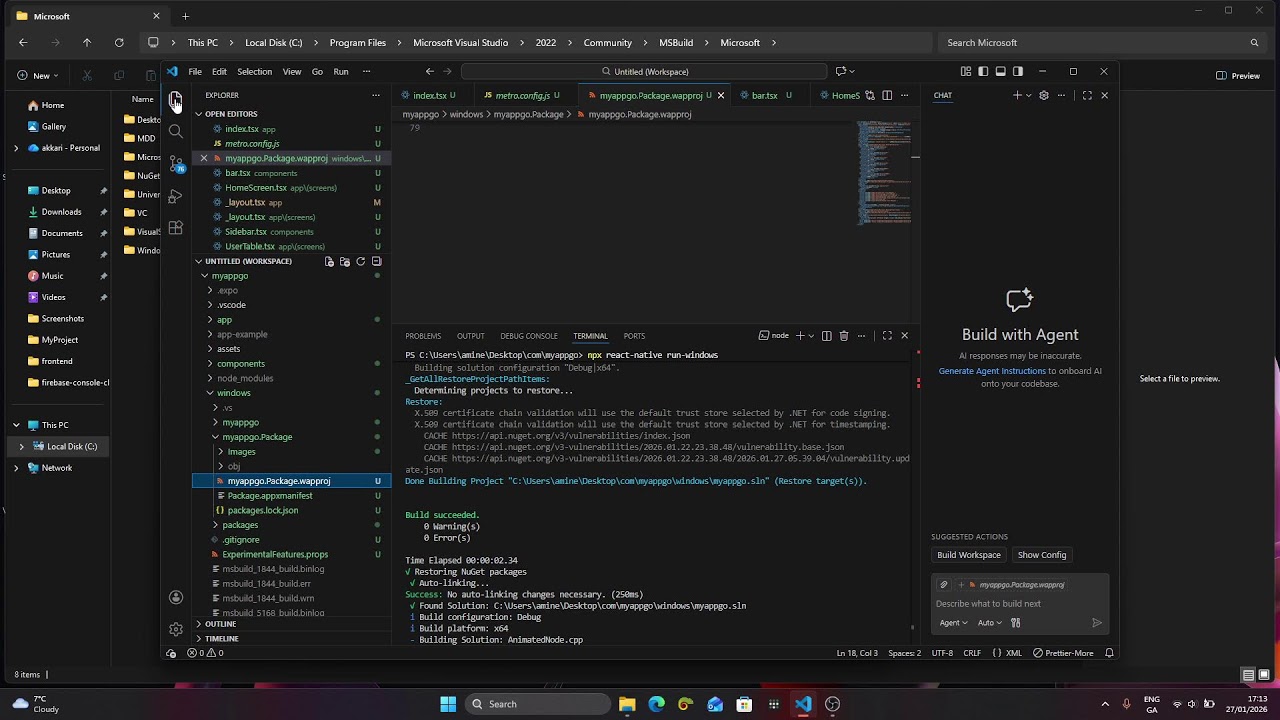The image size is (1280, 720).
Task: Customize layout icon in title bar
Action: pyautogui.click(x=965, y=71)
